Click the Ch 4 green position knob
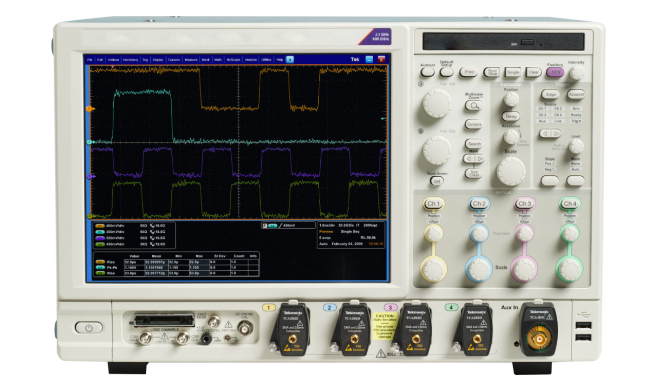This screenshot has height=390, width=658. pyautogui.click(x=569, y=233)
